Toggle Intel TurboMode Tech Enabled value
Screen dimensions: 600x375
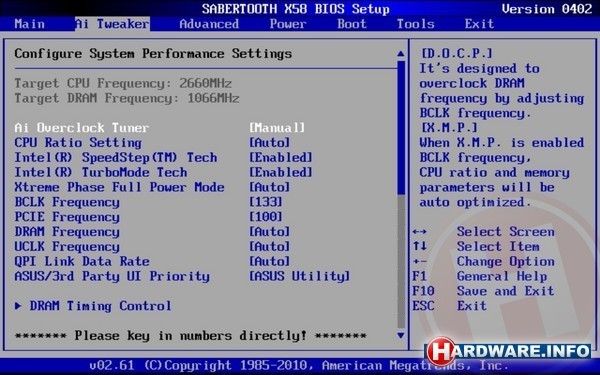coord(280,172)
